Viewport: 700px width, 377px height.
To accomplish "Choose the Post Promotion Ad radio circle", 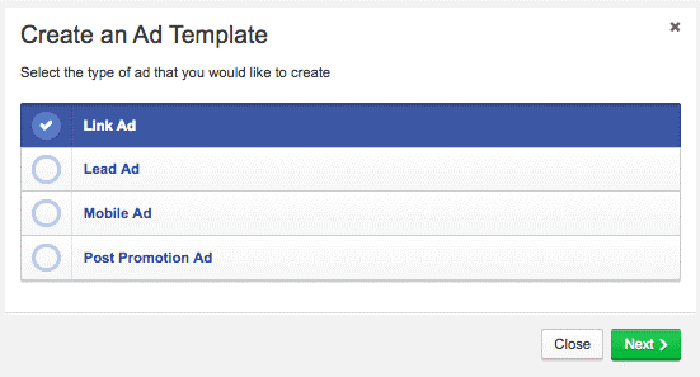I will [46, 258].
